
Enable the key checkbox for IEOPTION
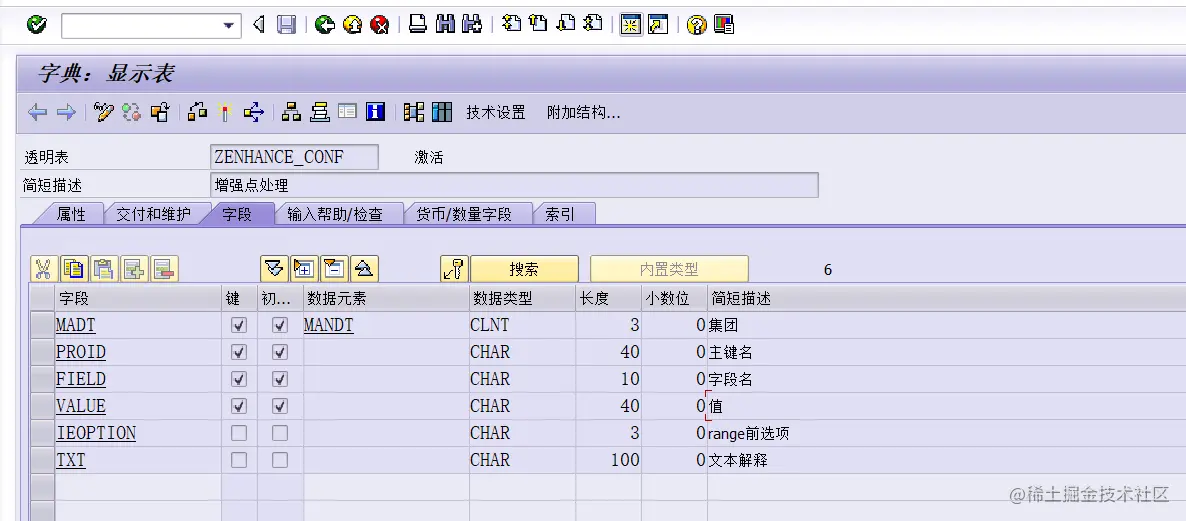pyautogui.click(x=239, y=433)
